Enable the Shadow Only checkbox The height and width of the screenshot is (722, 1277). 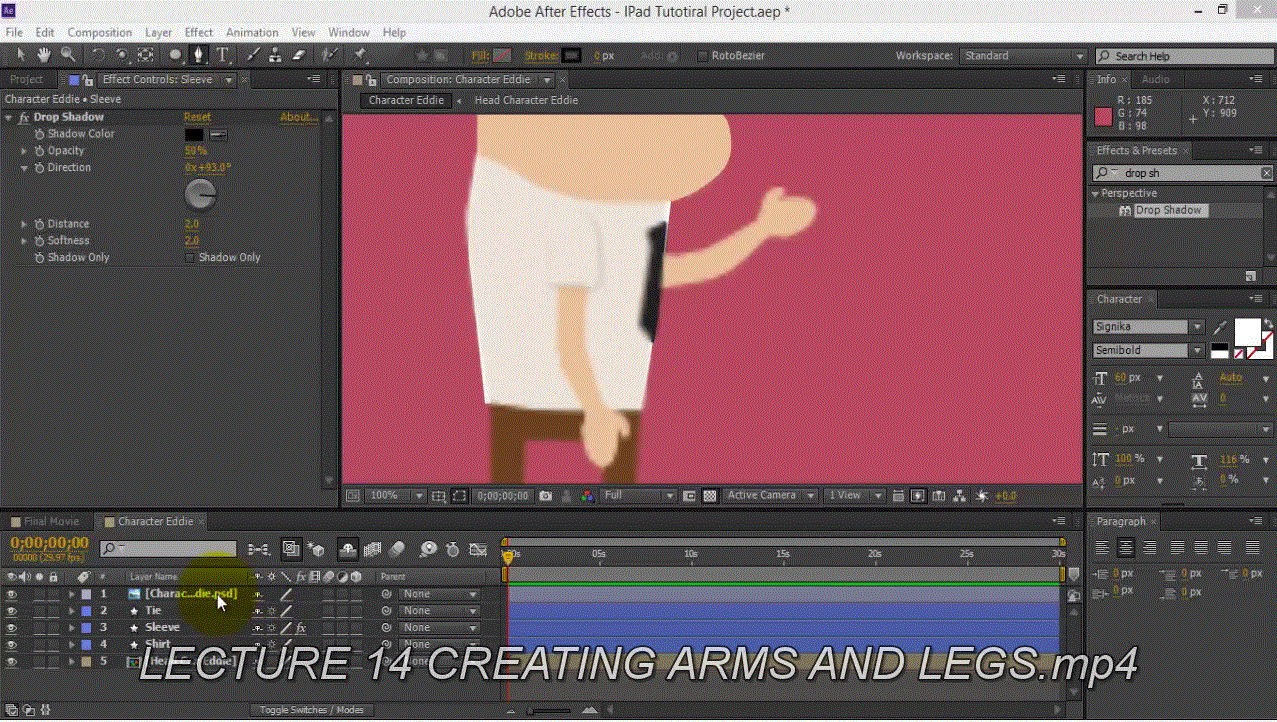click(x=190, y=258)
